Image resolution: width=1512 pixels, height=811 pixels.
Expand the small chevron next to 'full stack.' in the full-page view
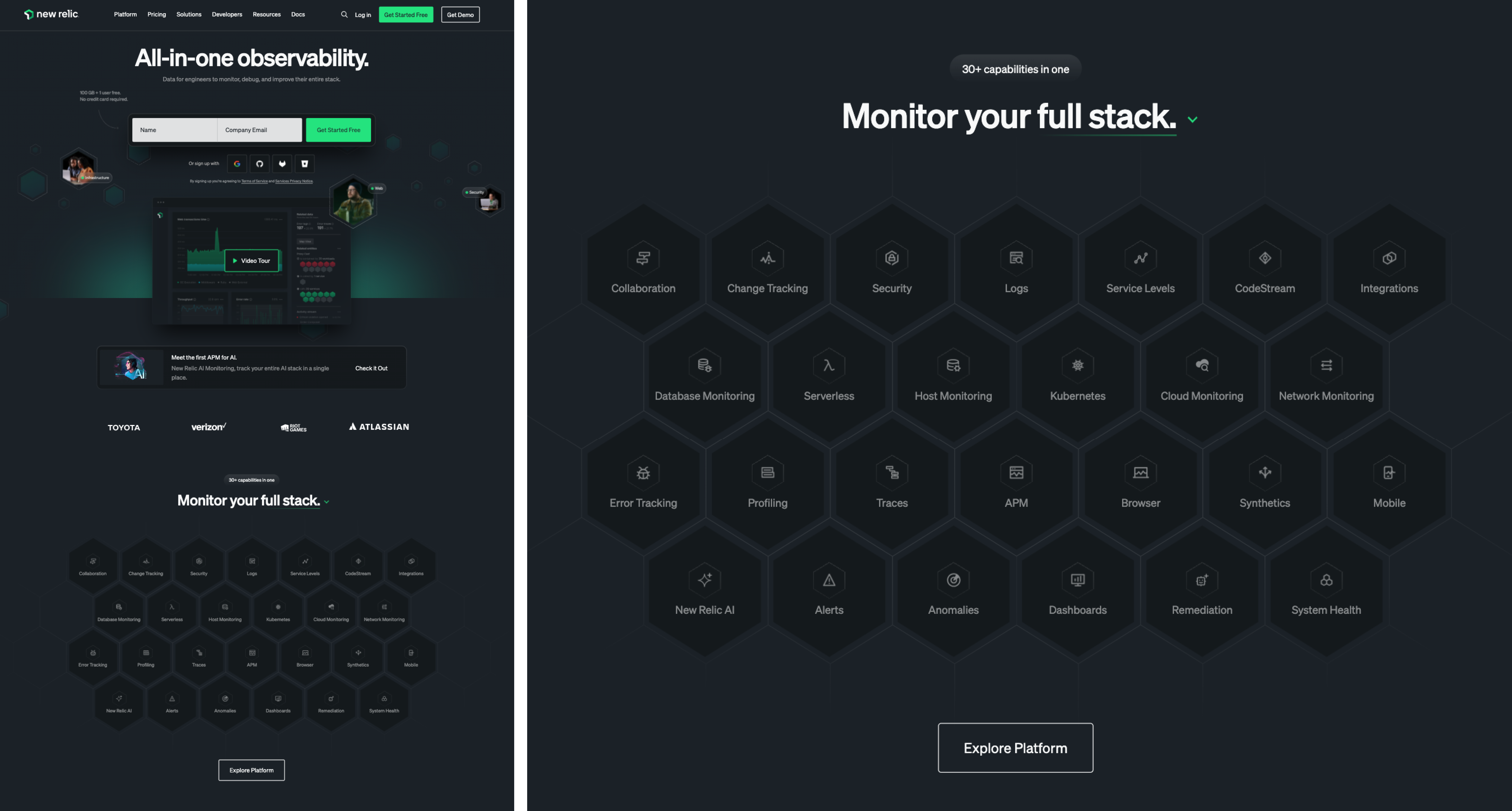[326, 502]
